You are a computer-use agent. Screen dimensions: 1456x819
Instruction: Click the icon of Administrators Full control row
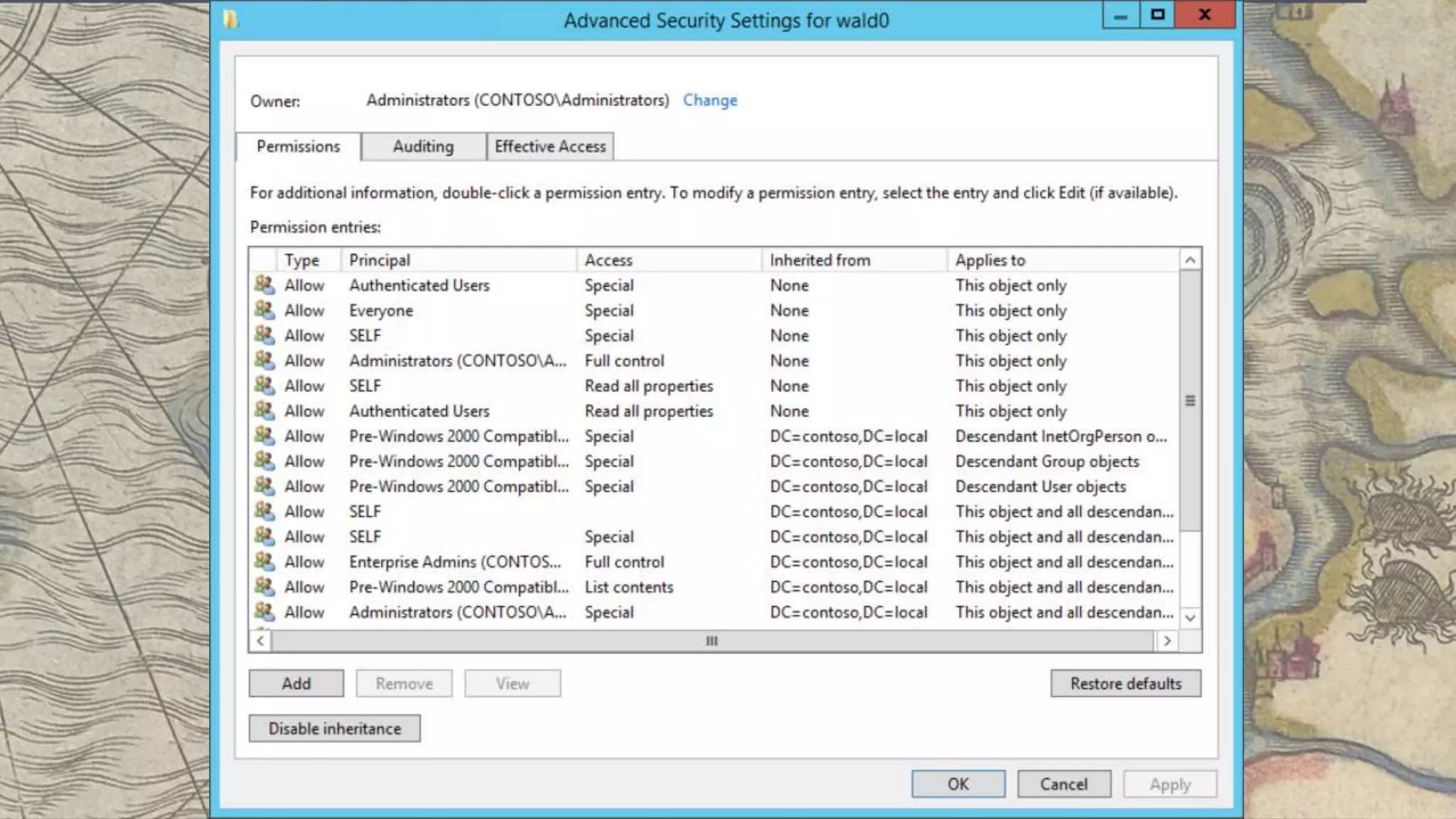pyautogui.click(x=264, y=360)
